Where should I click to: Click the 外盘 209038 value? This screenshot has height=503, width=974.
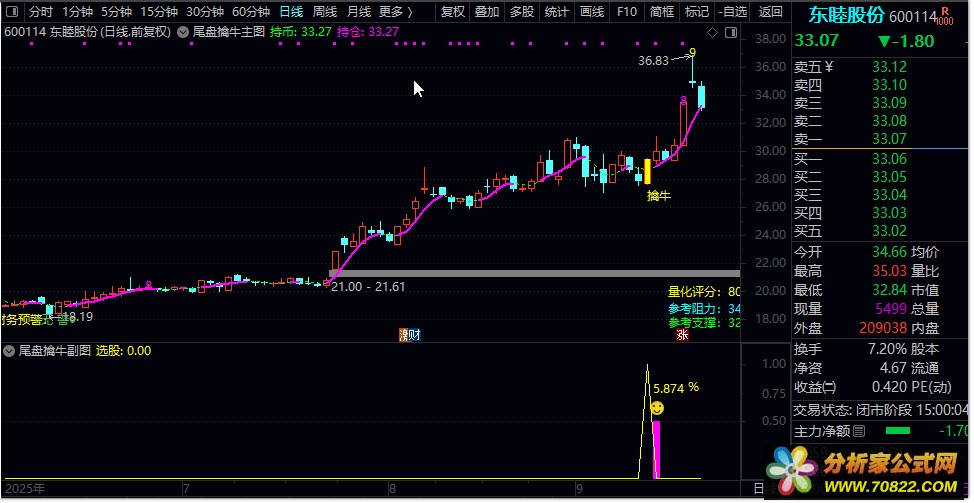(883, 328)
